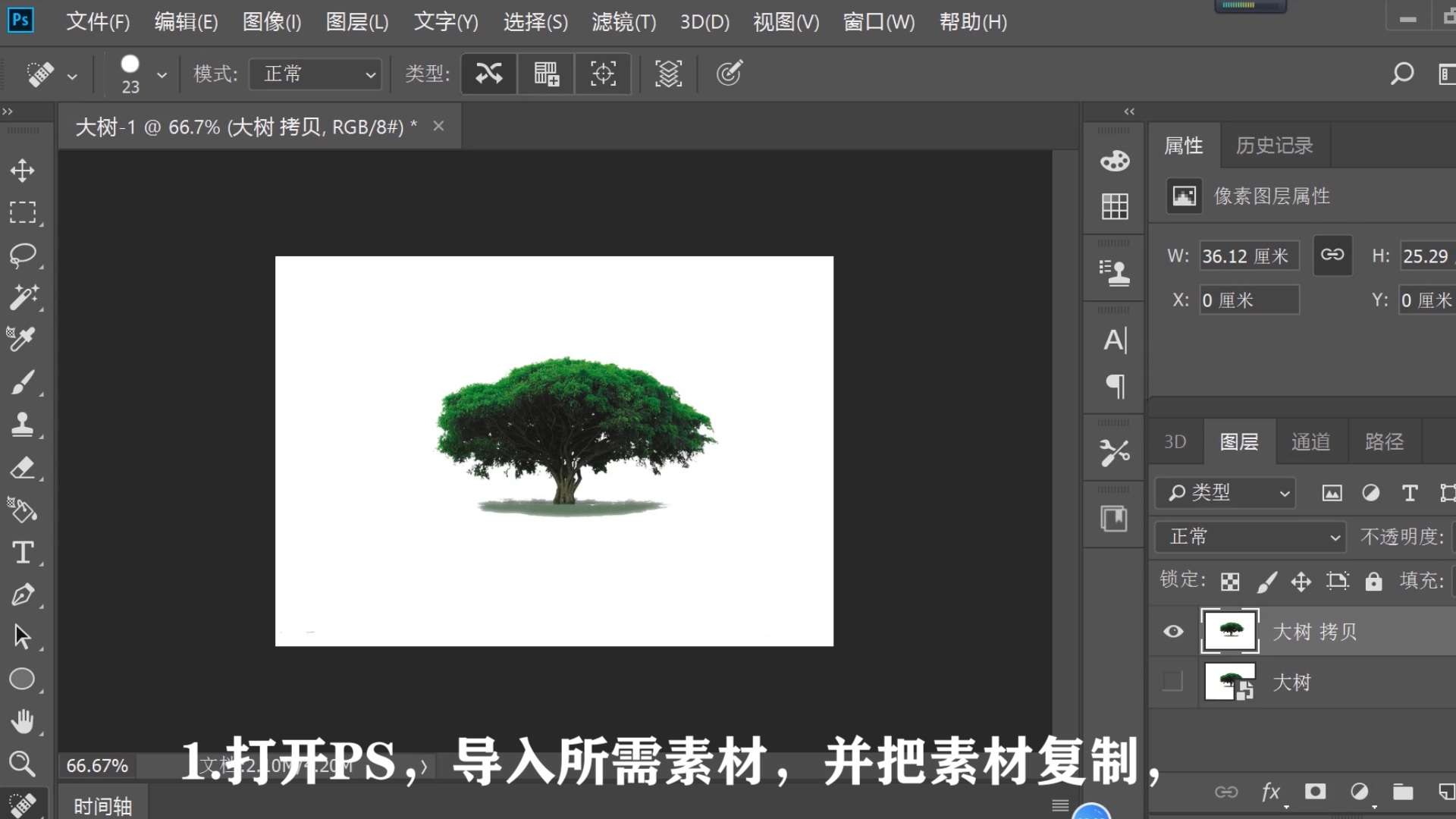This screenshot has width=1456, height=819.
Task: Open the 窗口(W) menu
Action: coord(878,22)
